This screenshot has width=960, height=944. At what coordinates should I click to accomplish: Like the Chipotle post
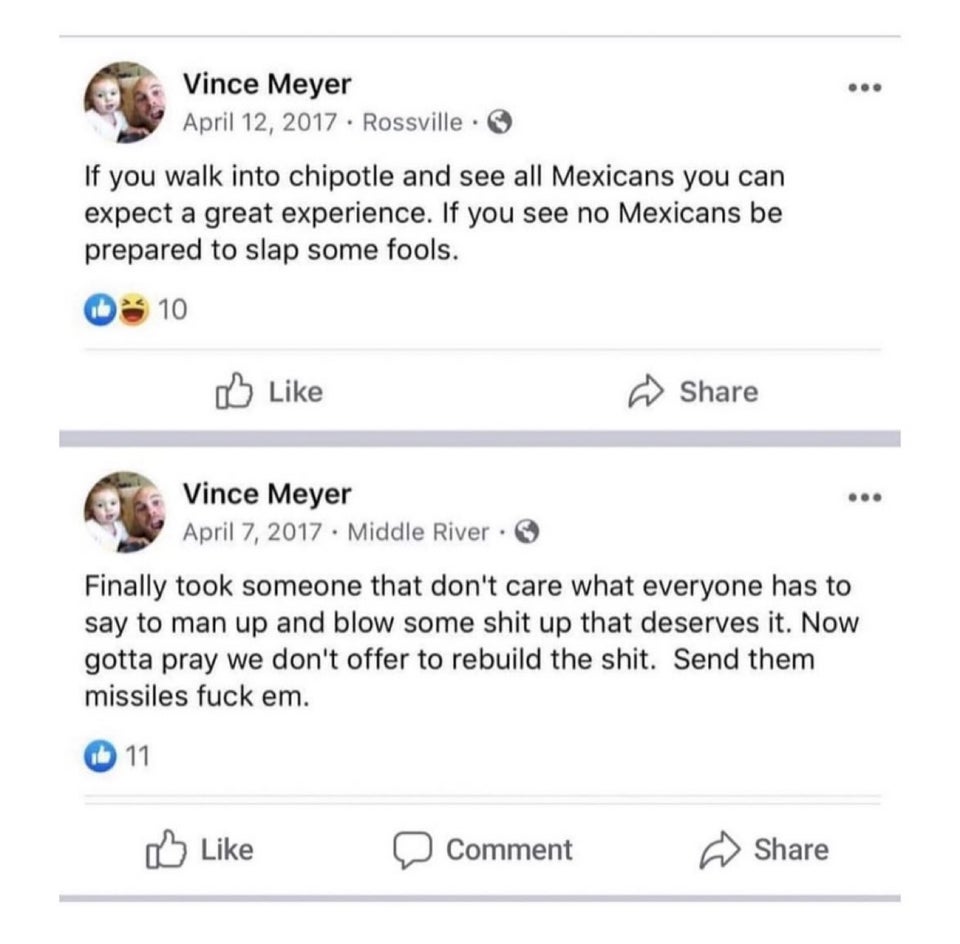[x=270, y=392]
